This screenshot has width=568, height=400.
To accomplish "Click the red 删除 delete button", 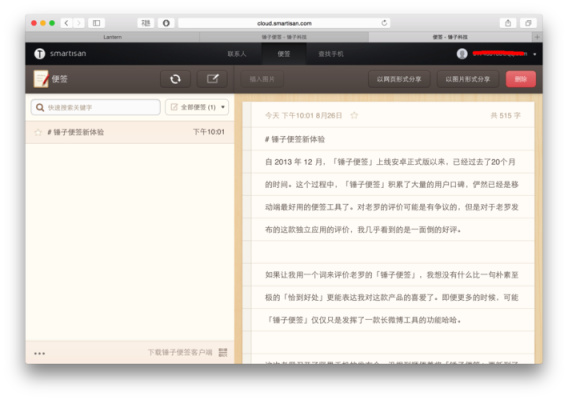I will pos(521,79).
